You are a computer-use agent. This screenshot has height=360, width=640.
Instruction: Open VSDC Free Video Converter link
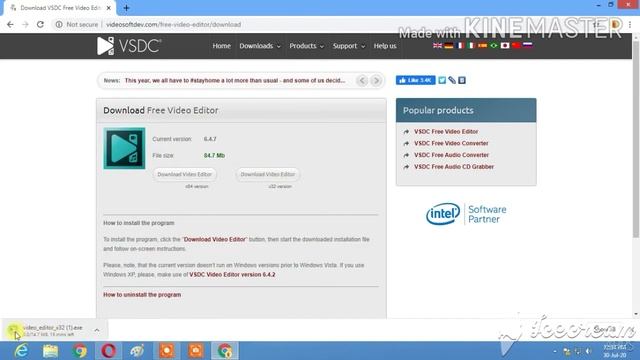[451, 143]
